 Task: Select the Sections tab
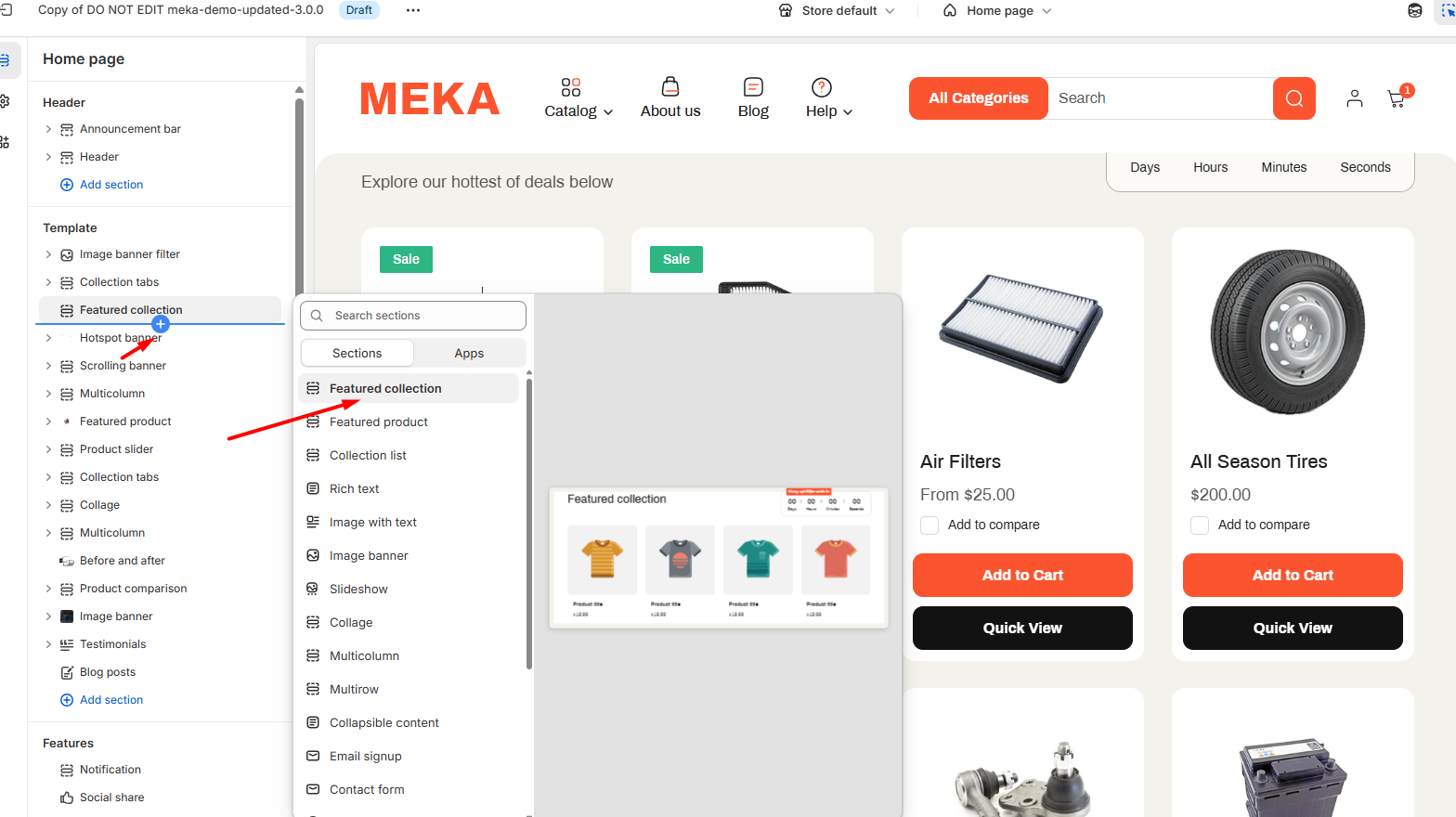[357, 354]
